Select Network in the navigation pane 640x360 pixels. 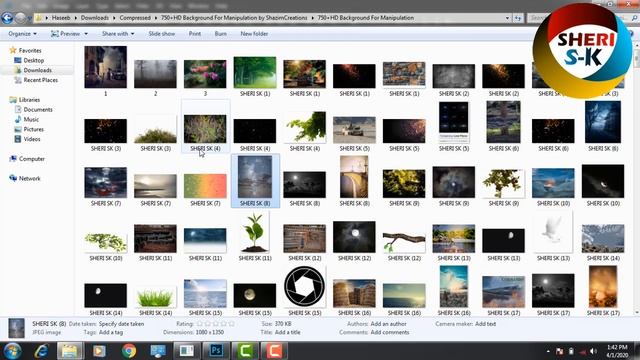point(29,178)
